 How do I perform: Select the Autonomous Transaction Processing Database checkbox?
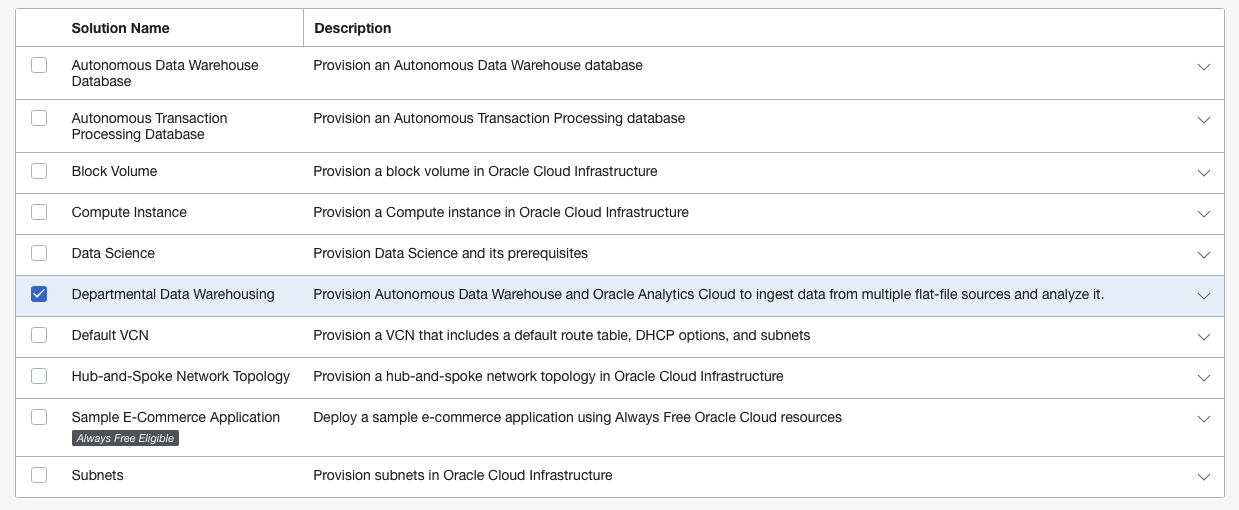coord(39,118)
